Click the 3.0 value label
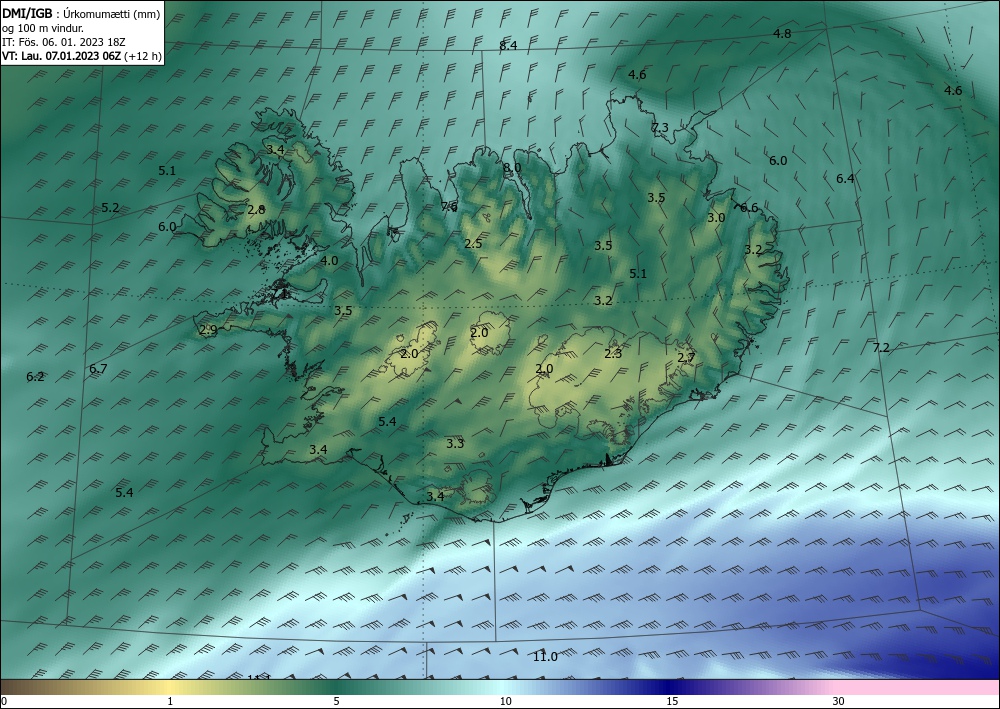The height and width of the screenshot is (709, 1000). 716,217
